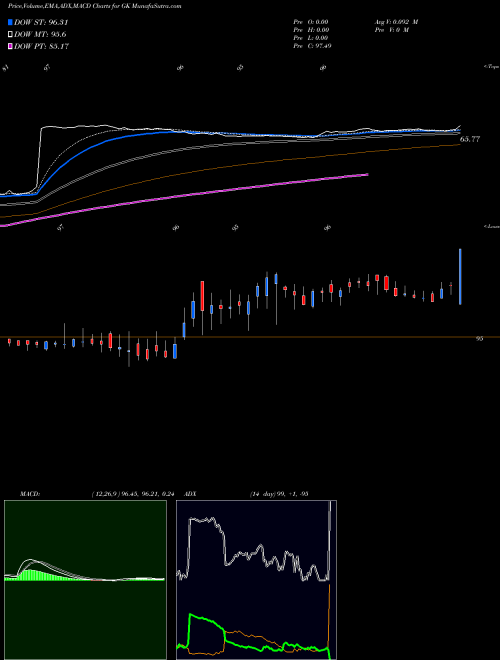Select the Pre O: 0.00 value
The height and width of the screenshot is (660, 500).
coord(311,22)
